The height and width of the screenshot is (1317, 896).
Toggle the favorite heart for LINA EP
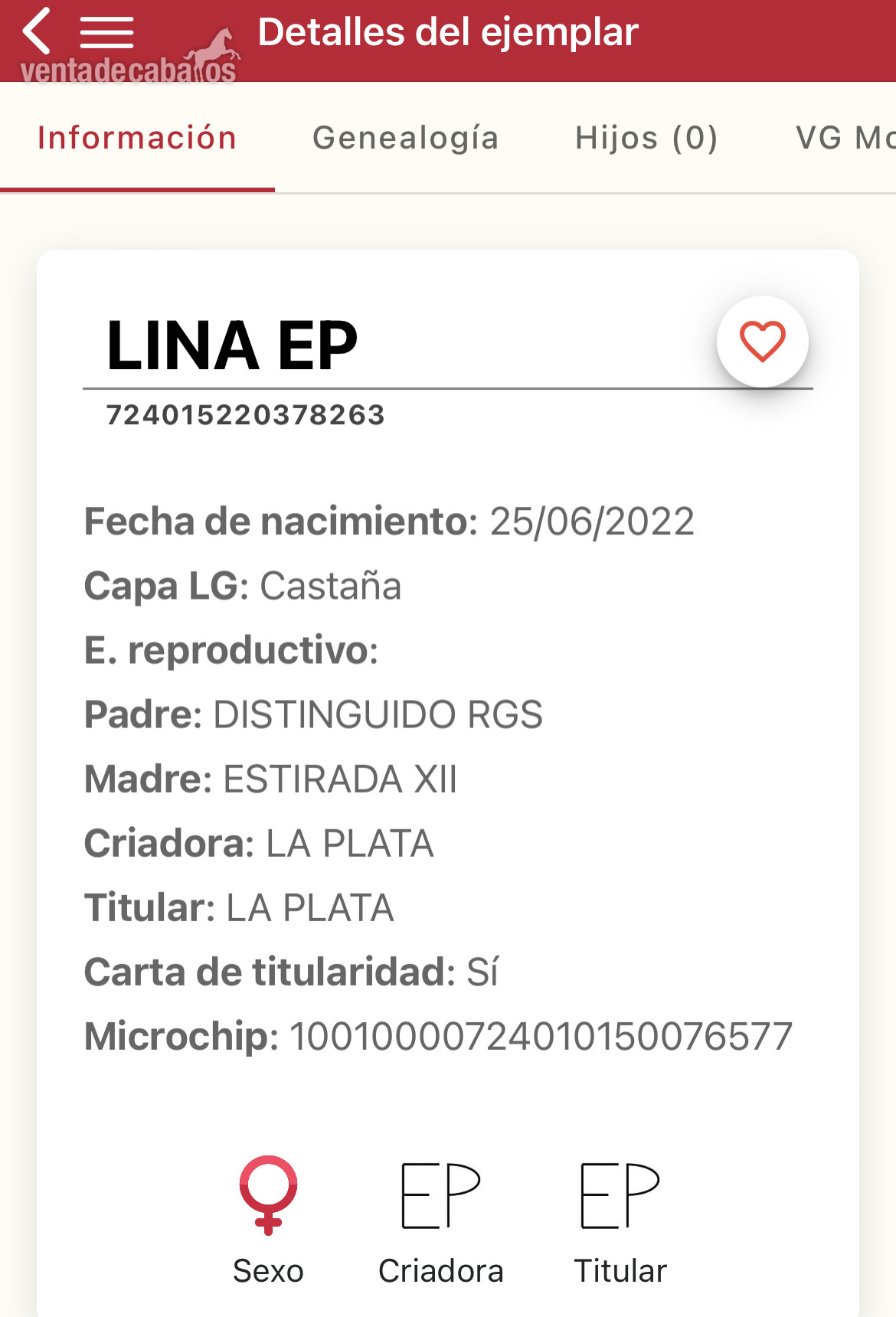click(762, 342)
